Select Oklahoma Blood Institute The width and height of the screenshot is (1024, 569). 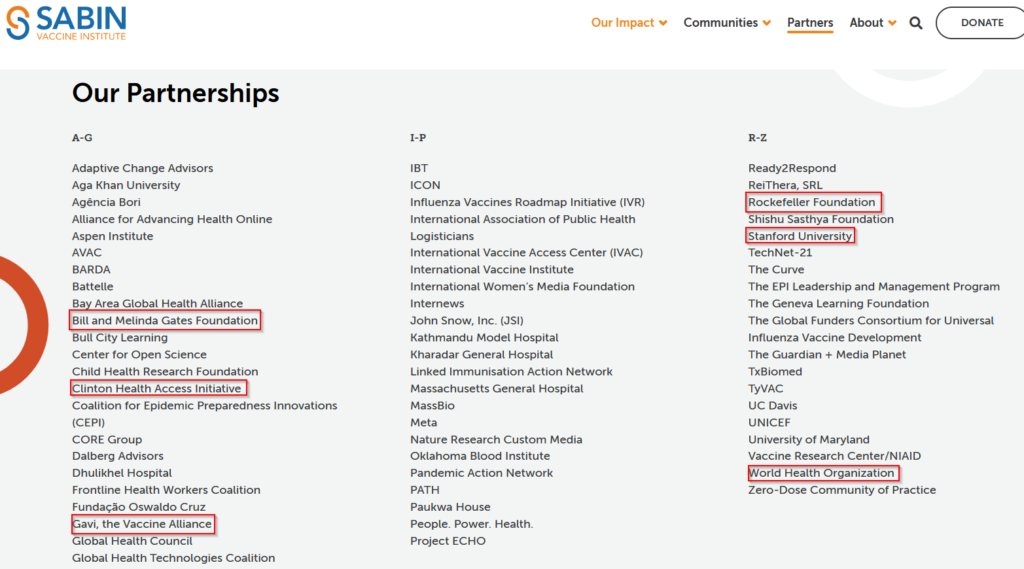pyautogui.click(x=480, y=455)
